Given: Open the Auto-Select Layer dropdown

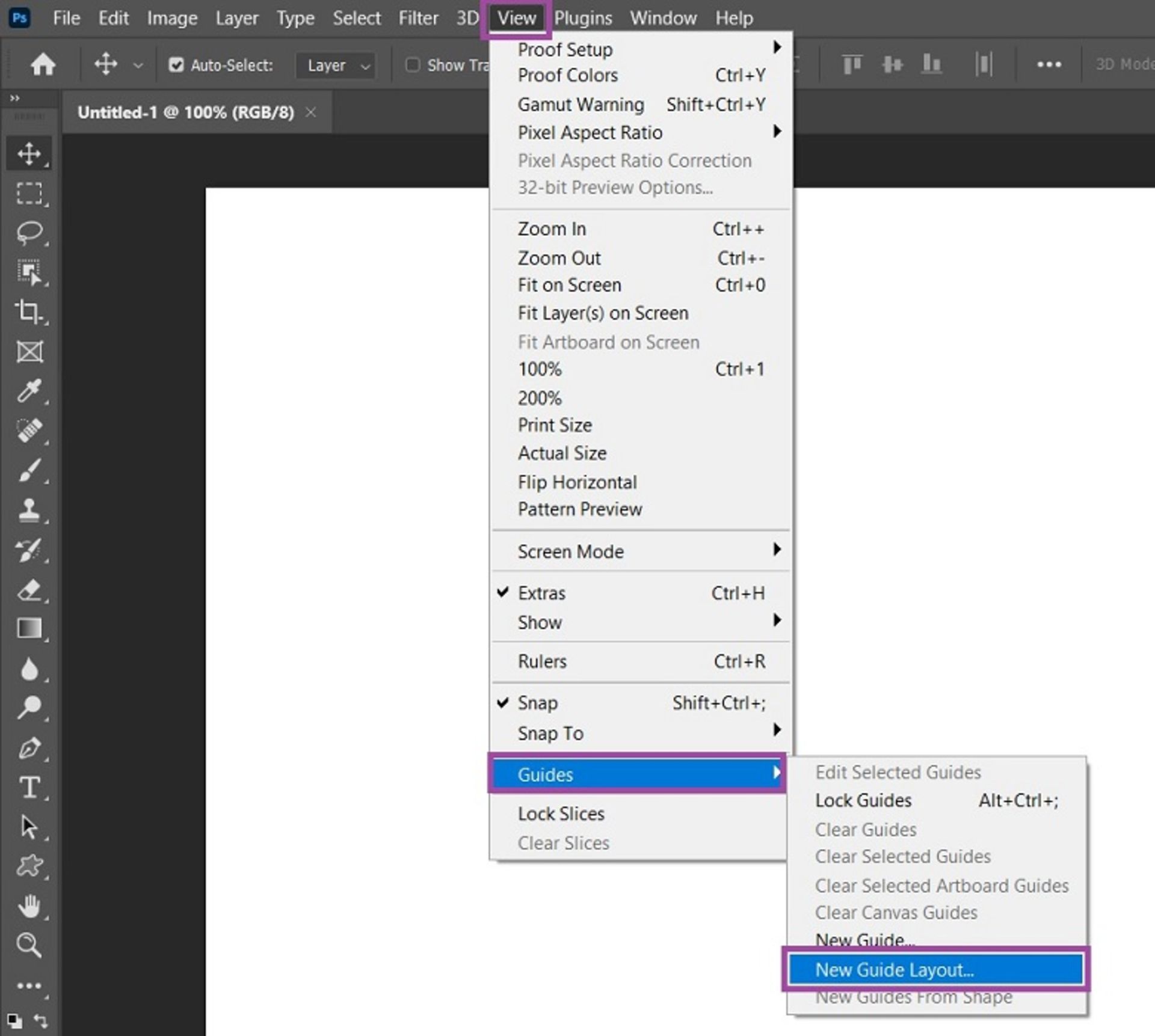Looking at the screenshot, I should tap(336, 66).
